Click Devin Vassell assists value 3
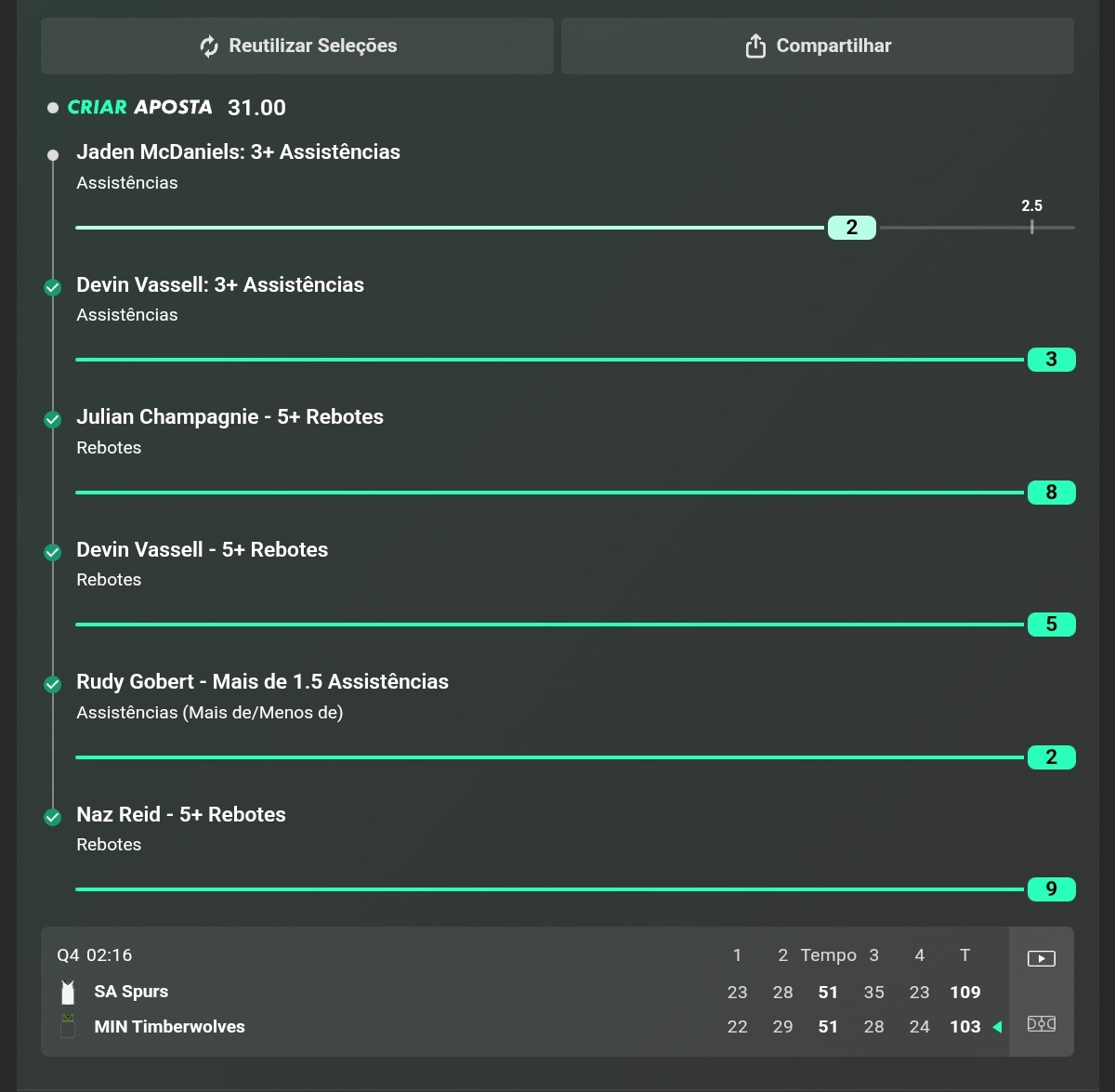The width and height of the screenshot is (1115, 1092). tap(1052, 360)
